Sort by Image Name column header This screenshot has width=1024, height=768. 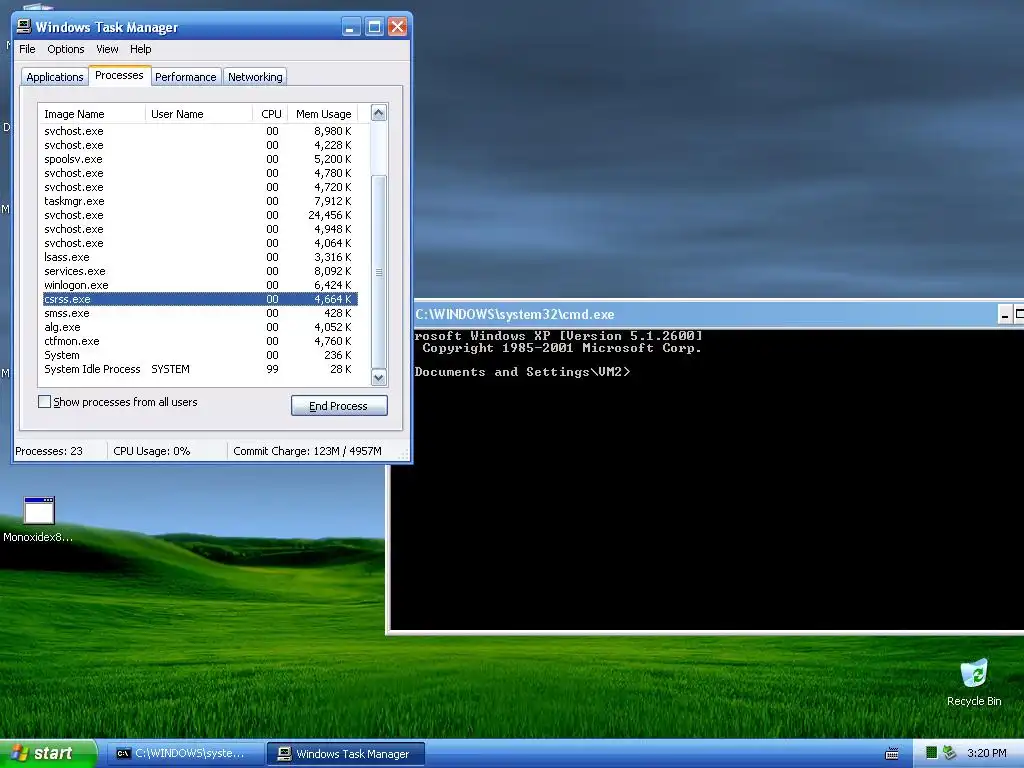[91, 114]
